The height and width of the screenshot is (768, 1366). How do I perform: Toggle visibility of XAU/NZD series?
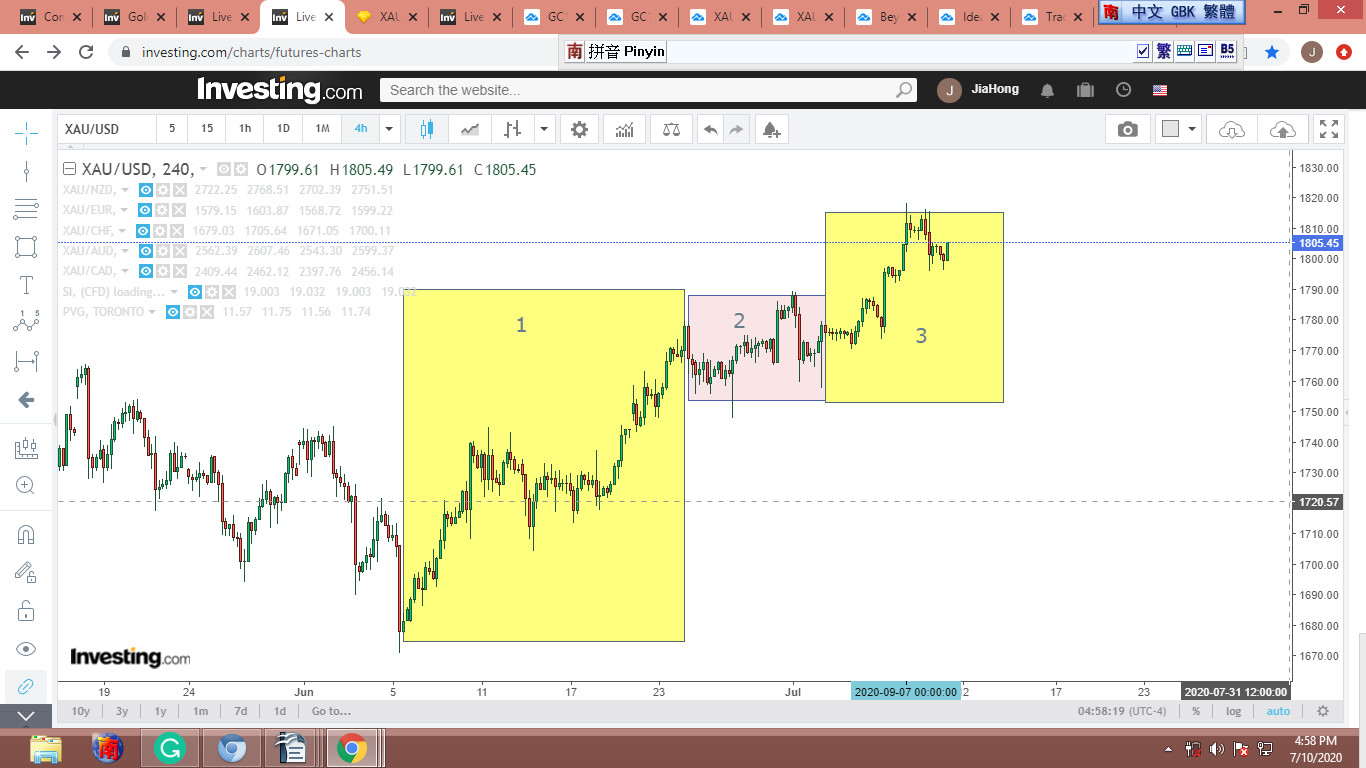145,190
